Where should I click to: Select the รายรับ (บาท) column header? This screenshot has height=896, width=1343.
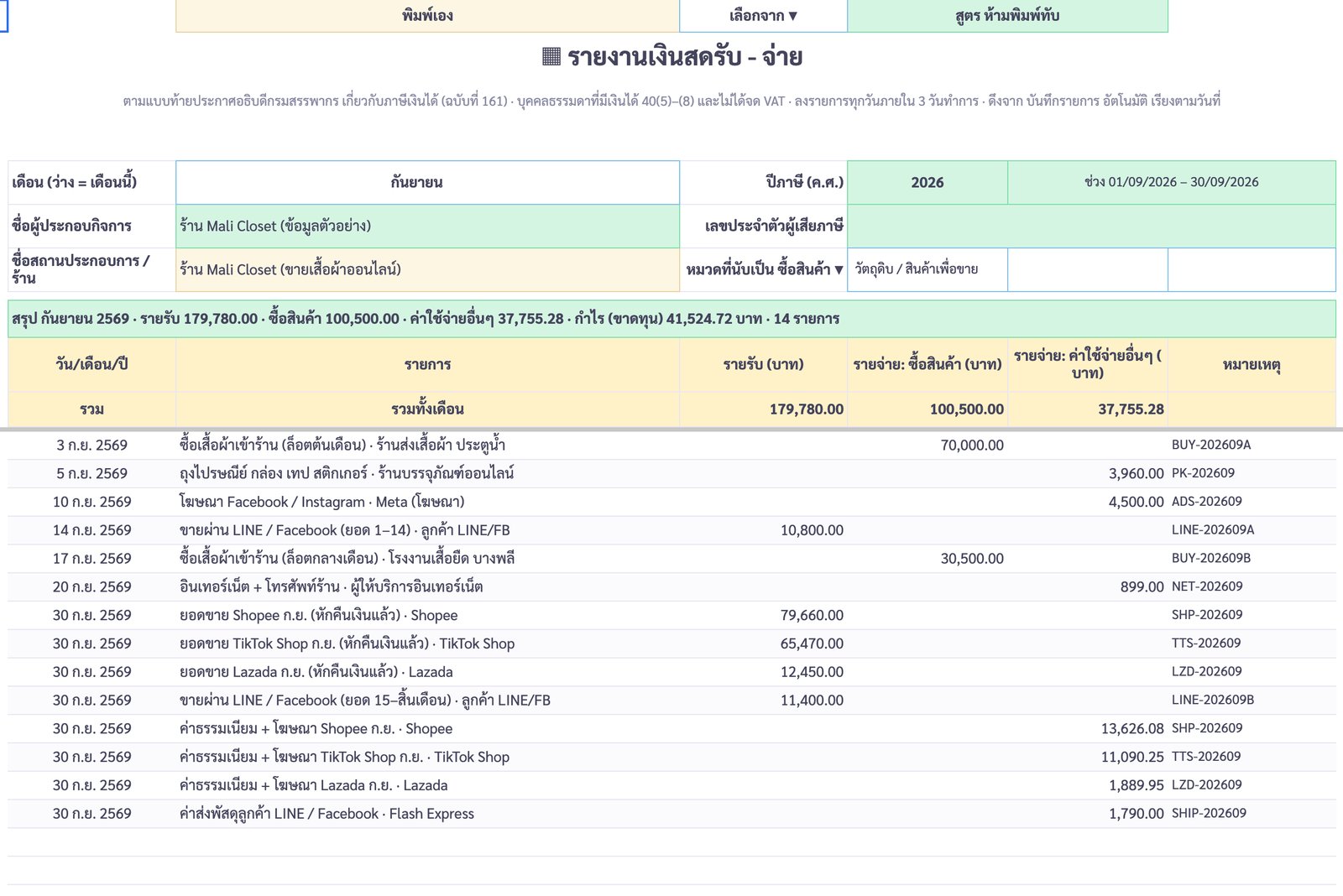point(764,364)
